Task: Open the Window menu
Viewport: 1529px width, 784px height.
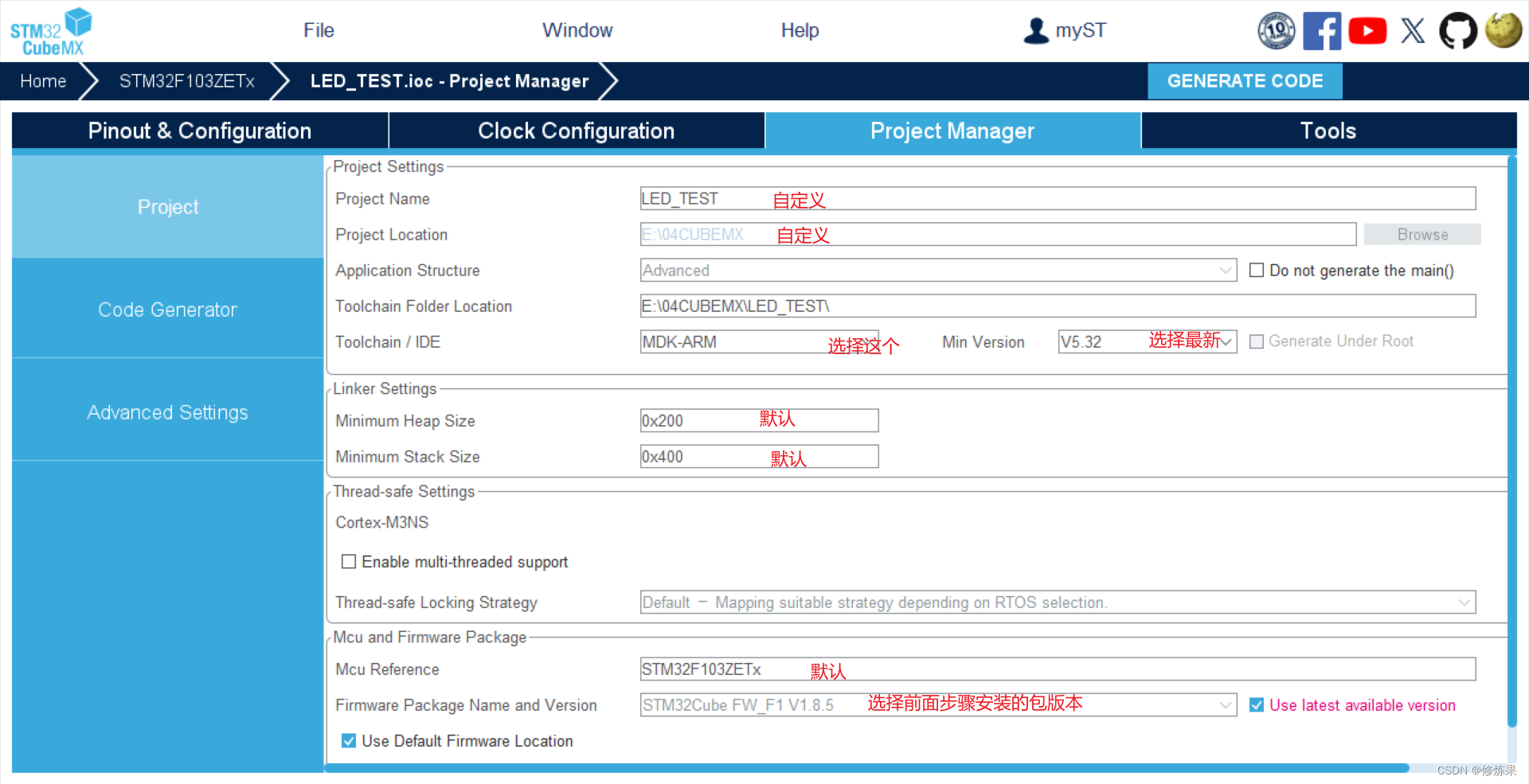Action: (577, 30)
